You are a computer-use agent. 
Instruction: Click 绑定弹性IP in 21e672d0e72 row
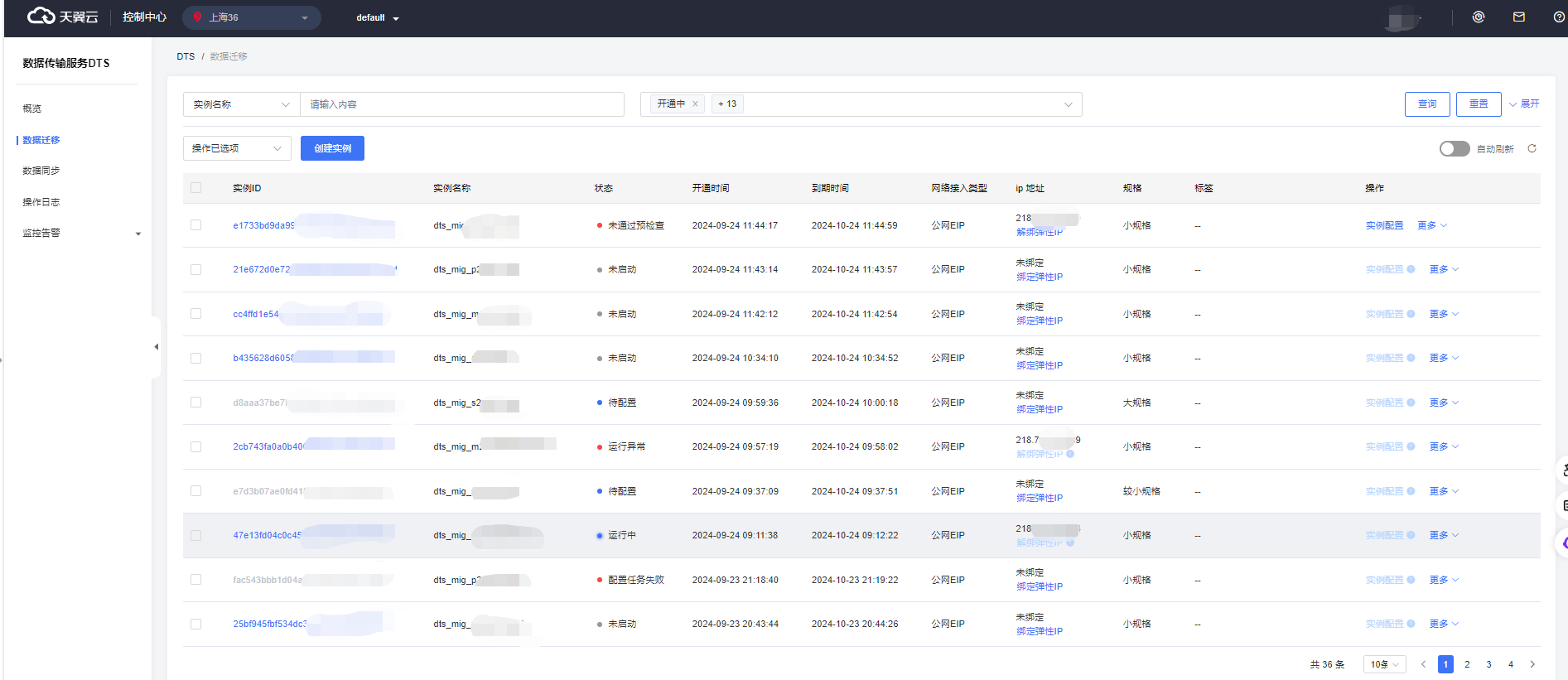[1040, 277]
